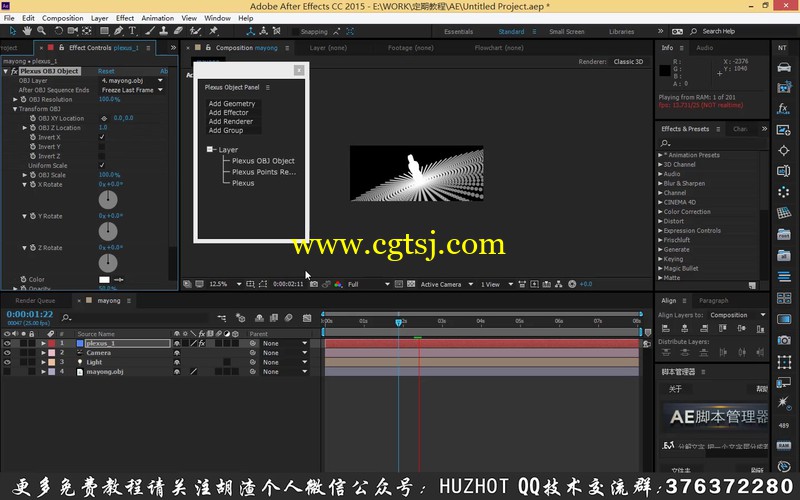
Task: Open the 12.5% magnification dropdown
Action: coord(225,284)
